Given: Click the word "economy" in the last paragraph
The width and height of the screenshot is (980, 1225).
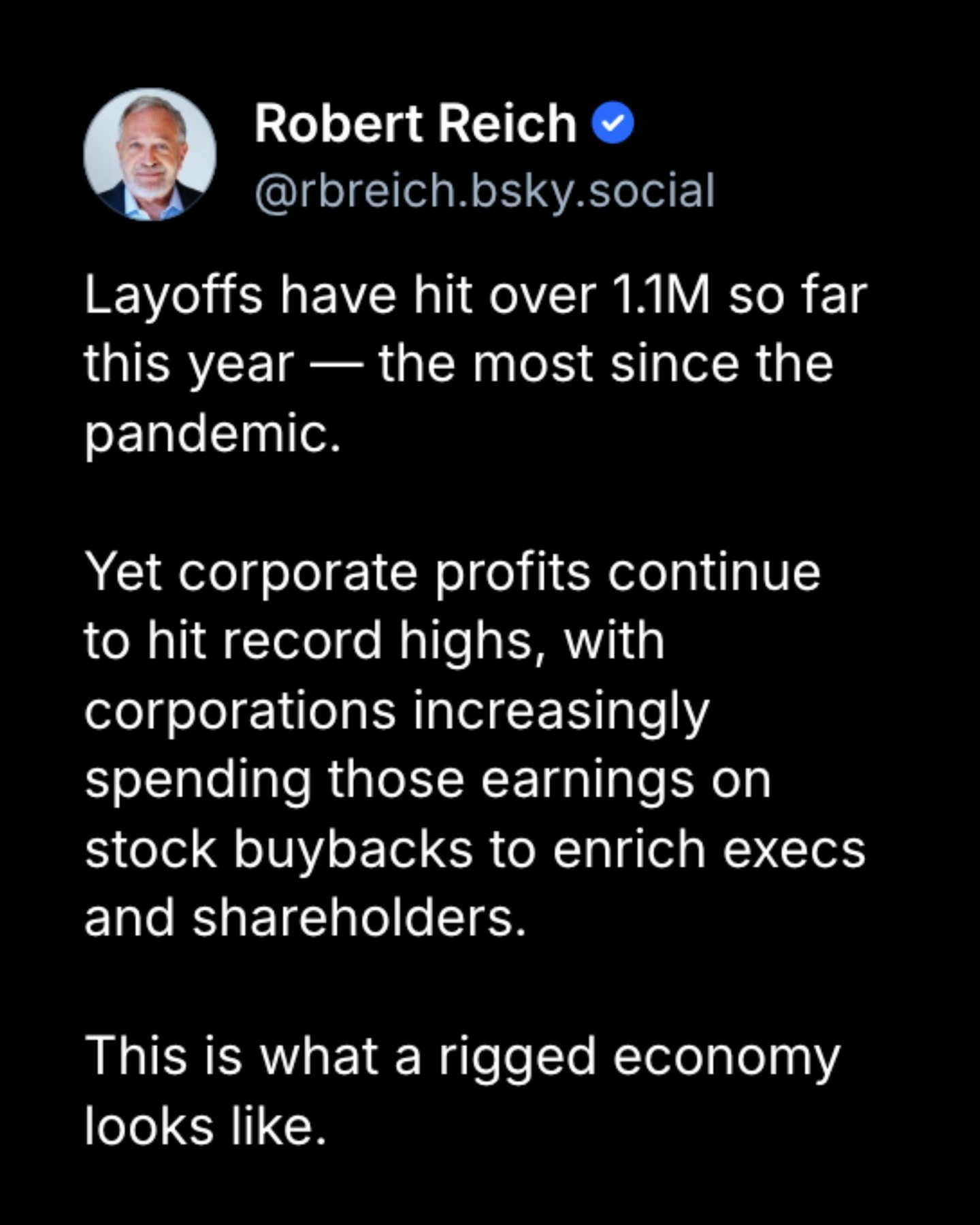Looking at the screenshot, I should (726, 1058).
